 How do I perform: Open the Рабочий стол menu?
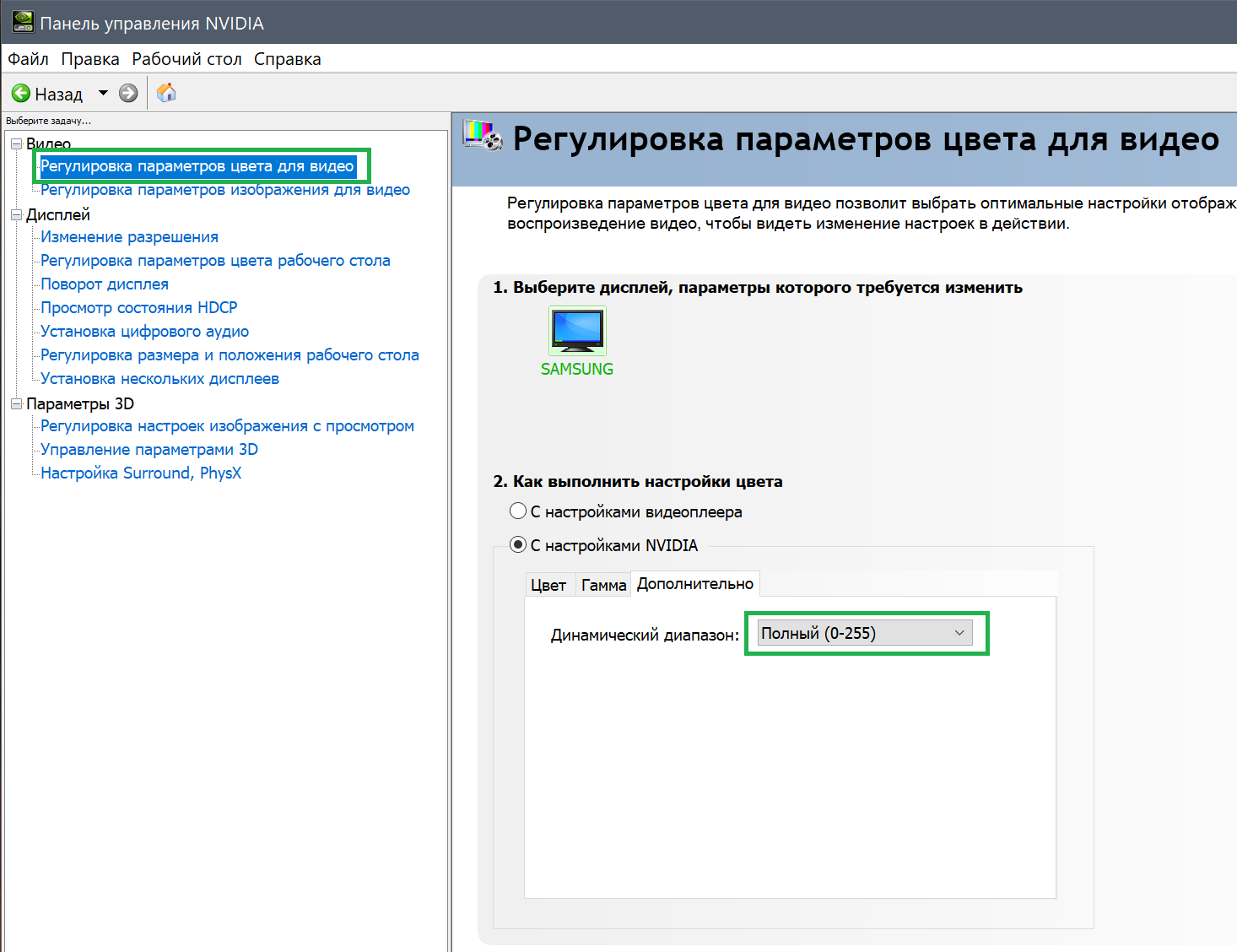(186, 59)
